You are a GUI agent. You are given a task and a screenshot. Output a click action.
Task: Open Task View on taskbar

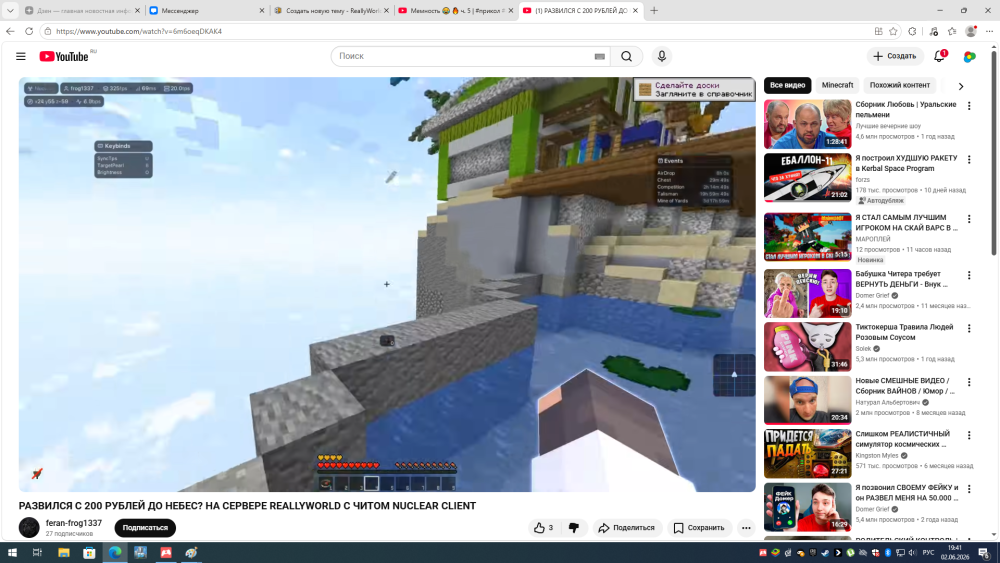coord(37,553)
